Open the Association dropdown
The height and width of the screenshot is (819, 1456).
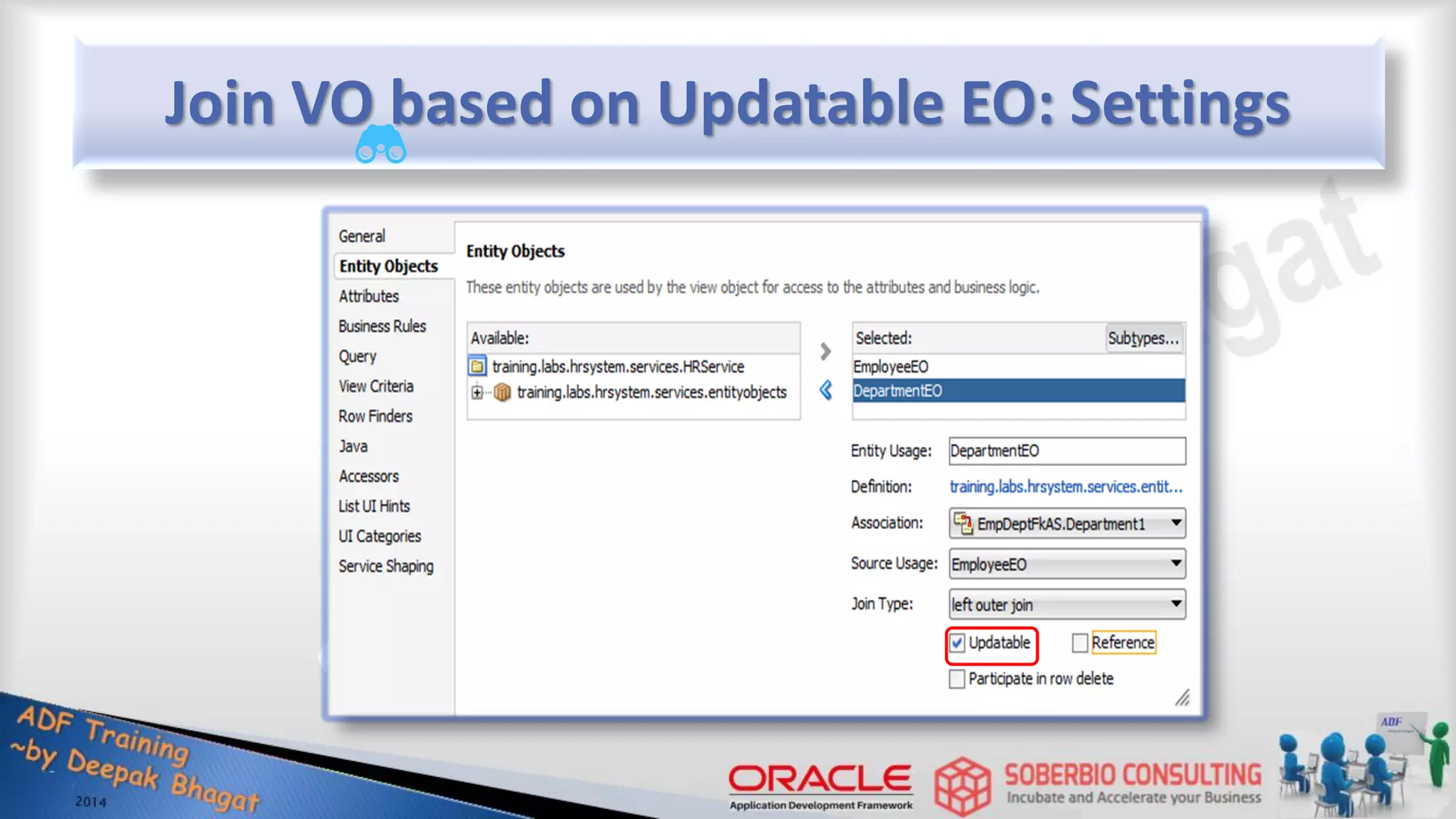coord(1176,524)
